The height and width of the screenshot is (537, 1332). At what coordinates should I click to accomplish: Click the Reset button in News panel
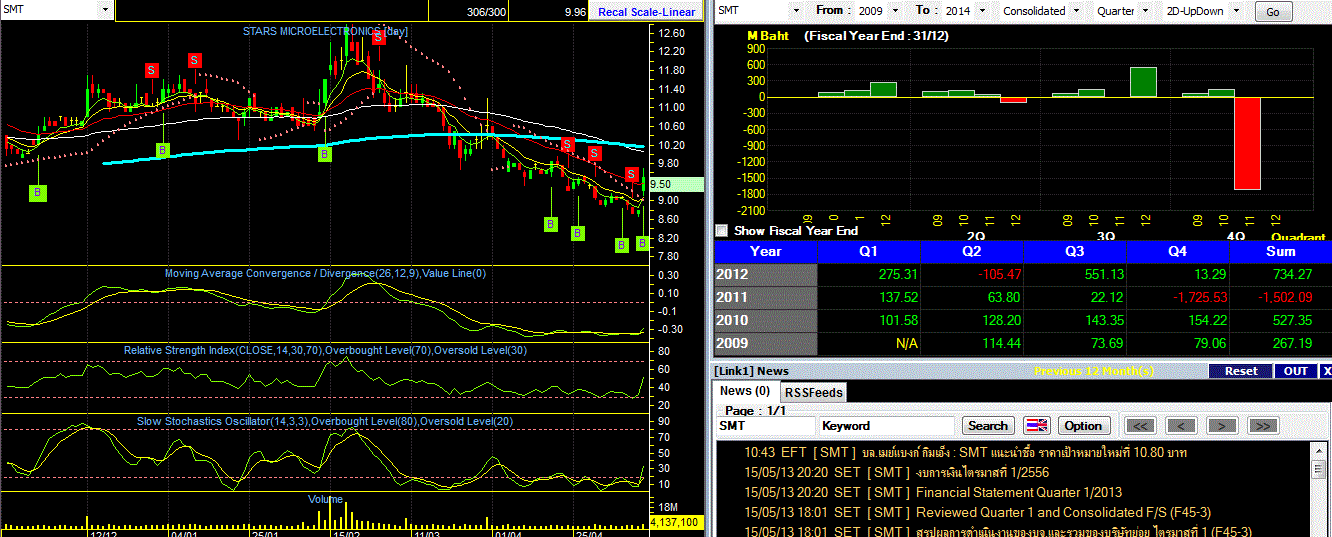[1241, 371]
